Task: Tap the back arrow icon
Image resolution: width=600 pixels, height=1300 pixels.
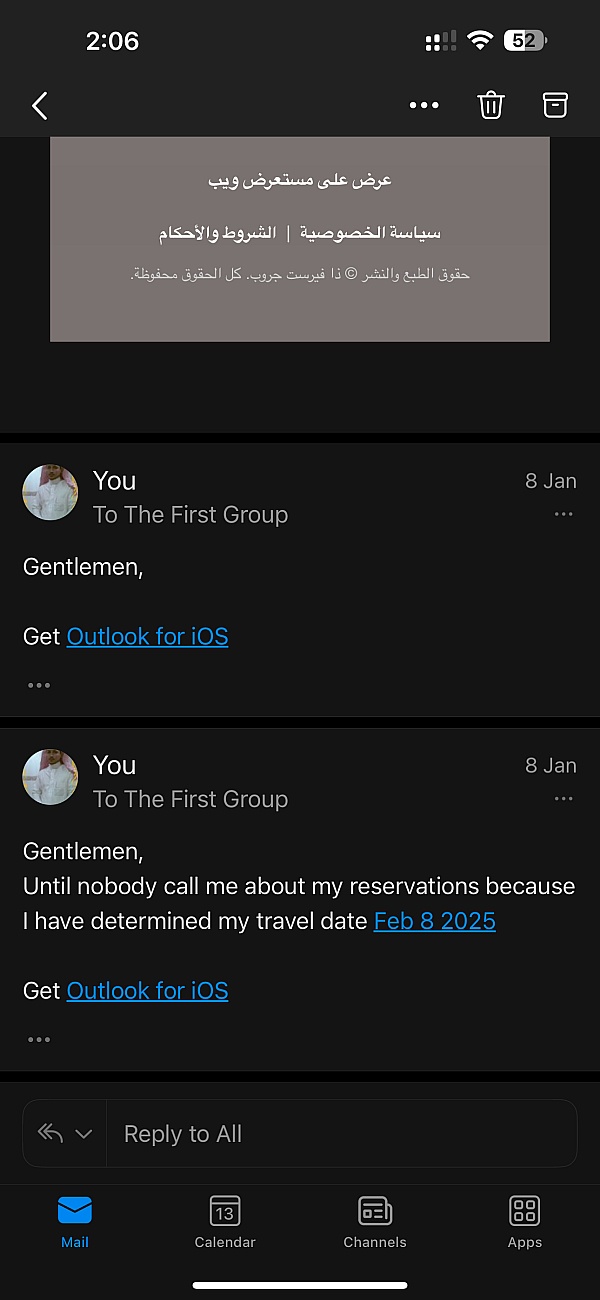Action: click(x=40, y=105)
